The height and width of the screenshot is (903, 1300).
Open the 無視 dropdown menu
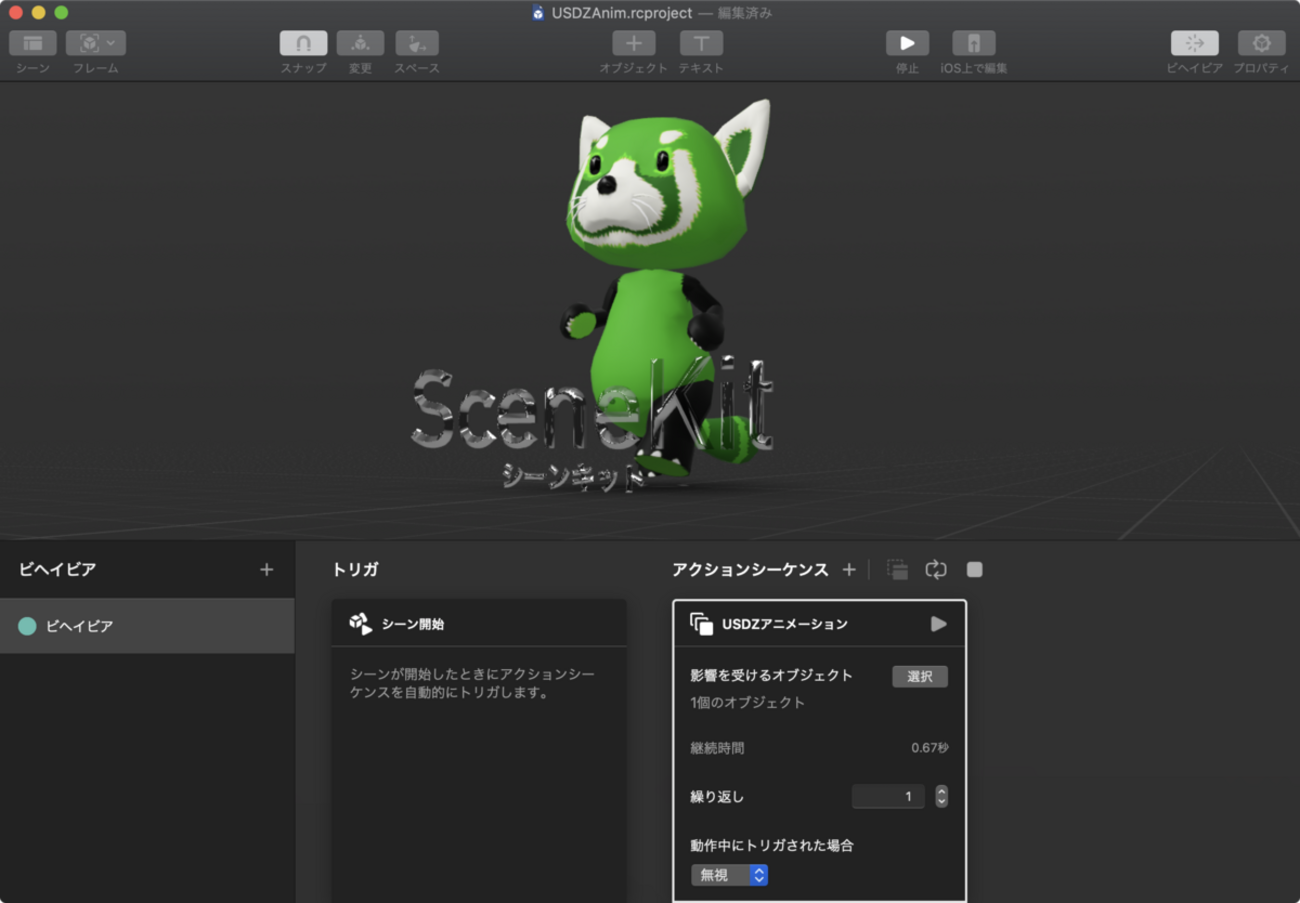729,875
